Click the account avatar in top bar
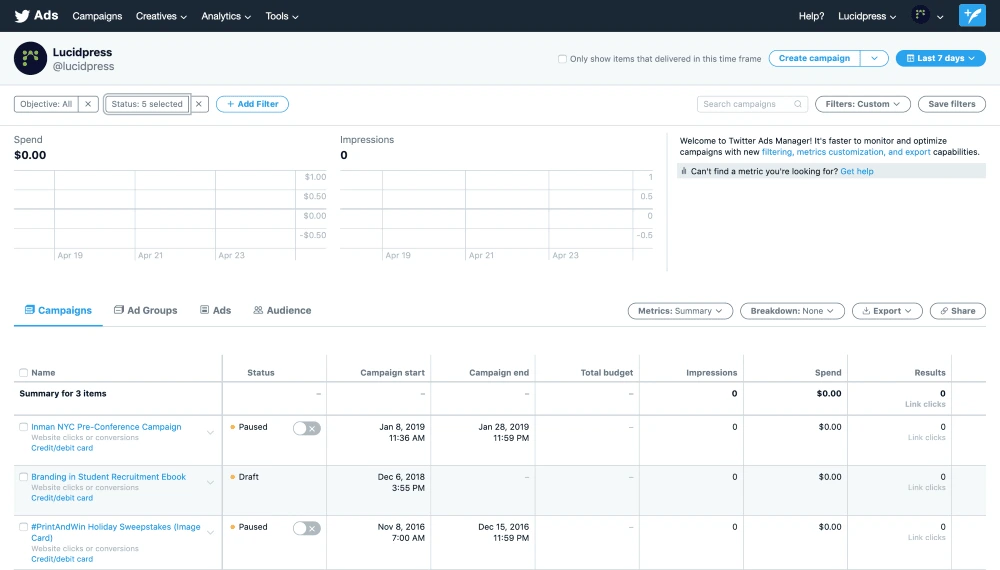Image resolution: width=1000 pixels, height=570 pixels. tap(920, 15)
